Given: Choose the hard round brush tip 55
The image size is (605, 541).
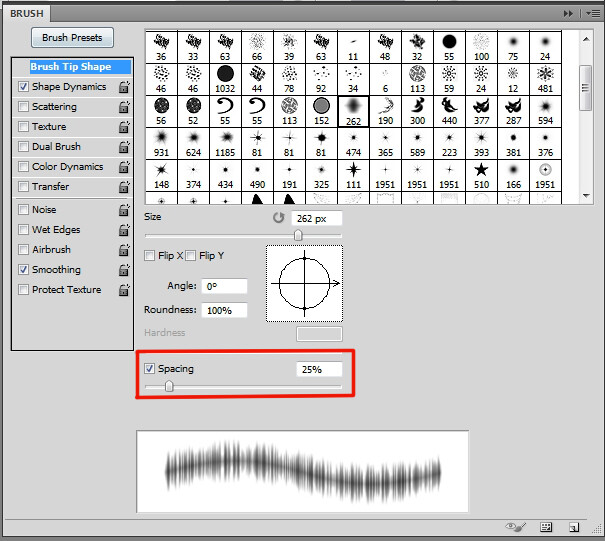Looking at the screenshot, I should 449,47.
